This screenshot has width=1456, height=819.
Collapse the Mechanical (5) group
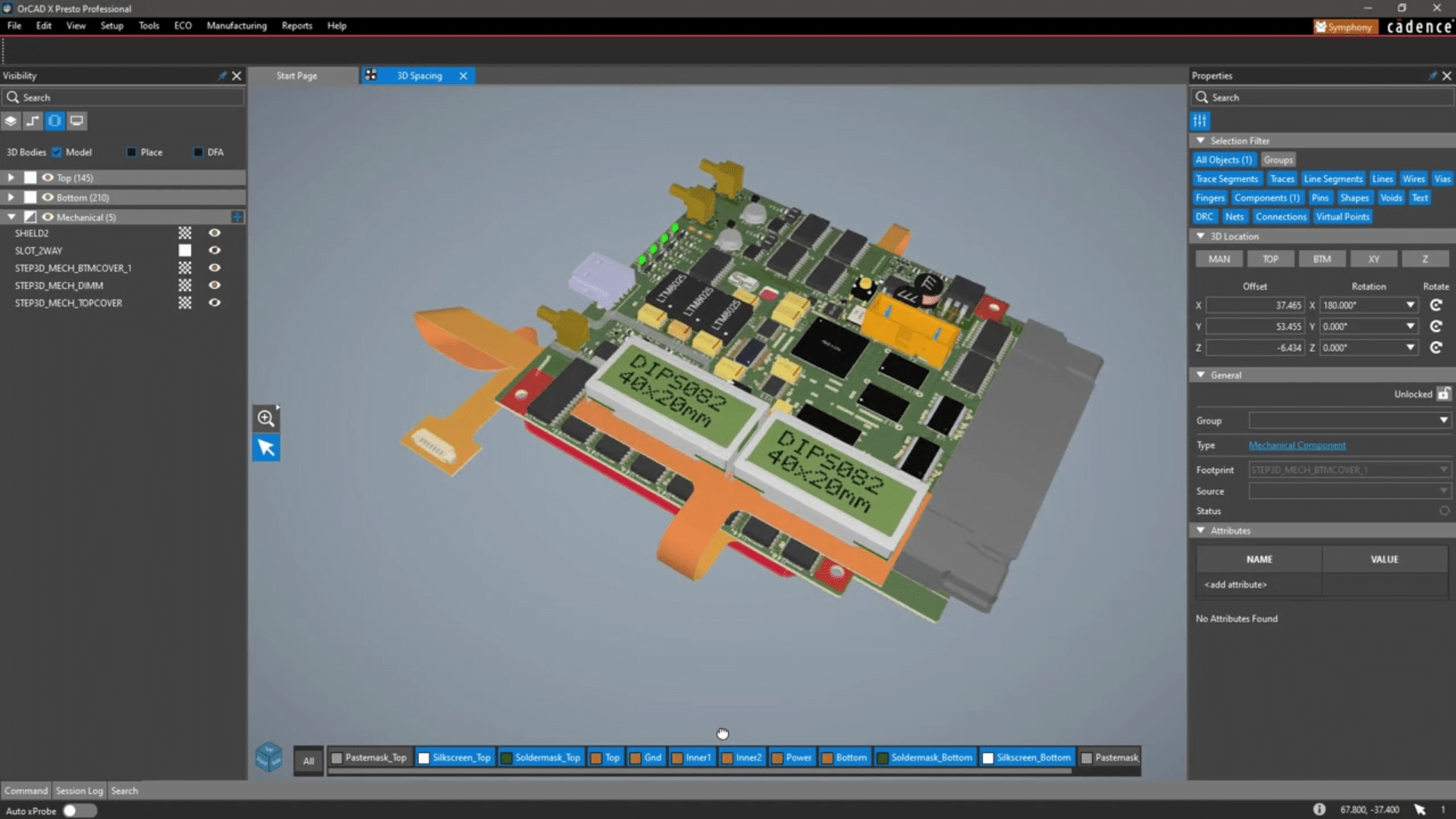(x=11, y=216)
